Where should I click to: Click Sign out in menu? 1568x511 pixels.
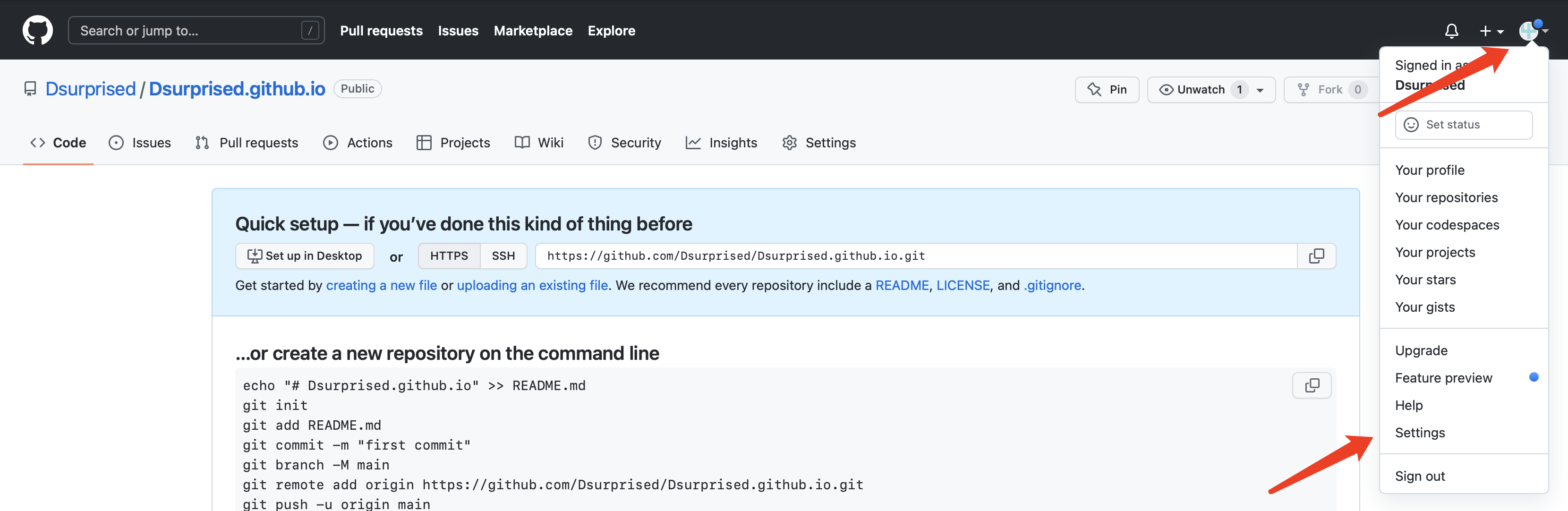[x=1420, y=477]
